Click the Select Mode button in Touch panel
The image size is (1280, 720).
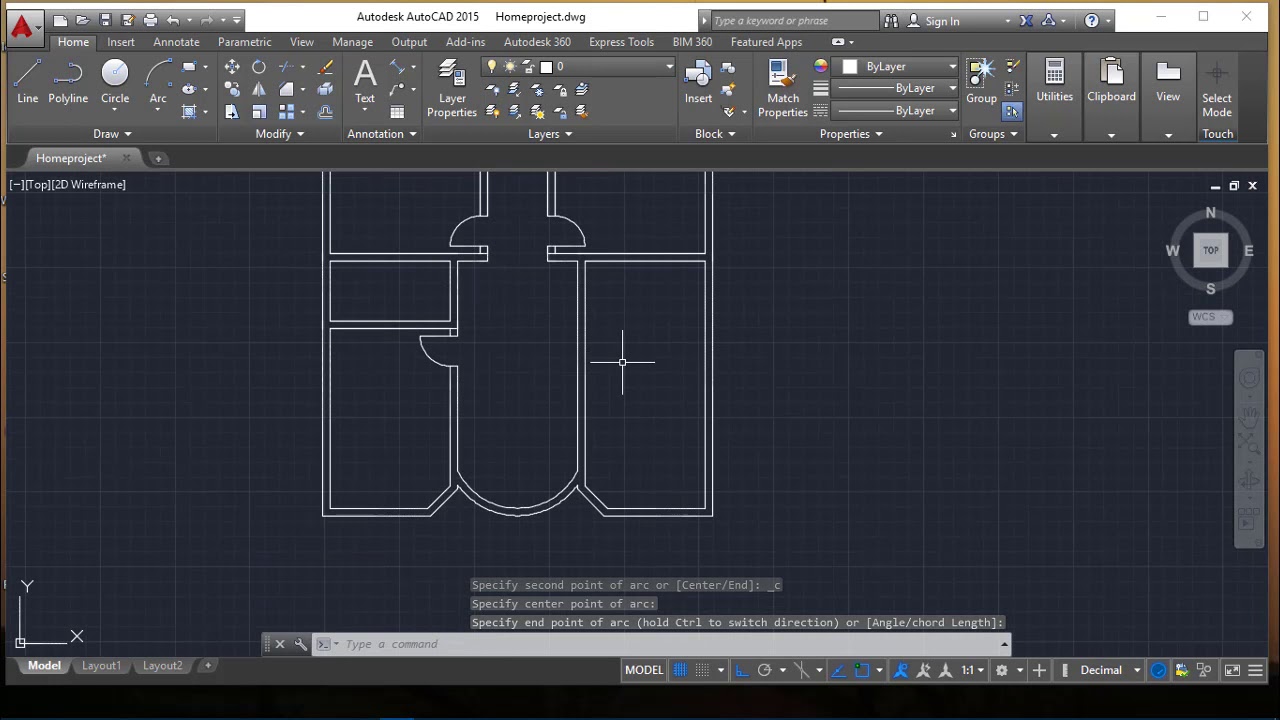click(x=1216, y=85)
